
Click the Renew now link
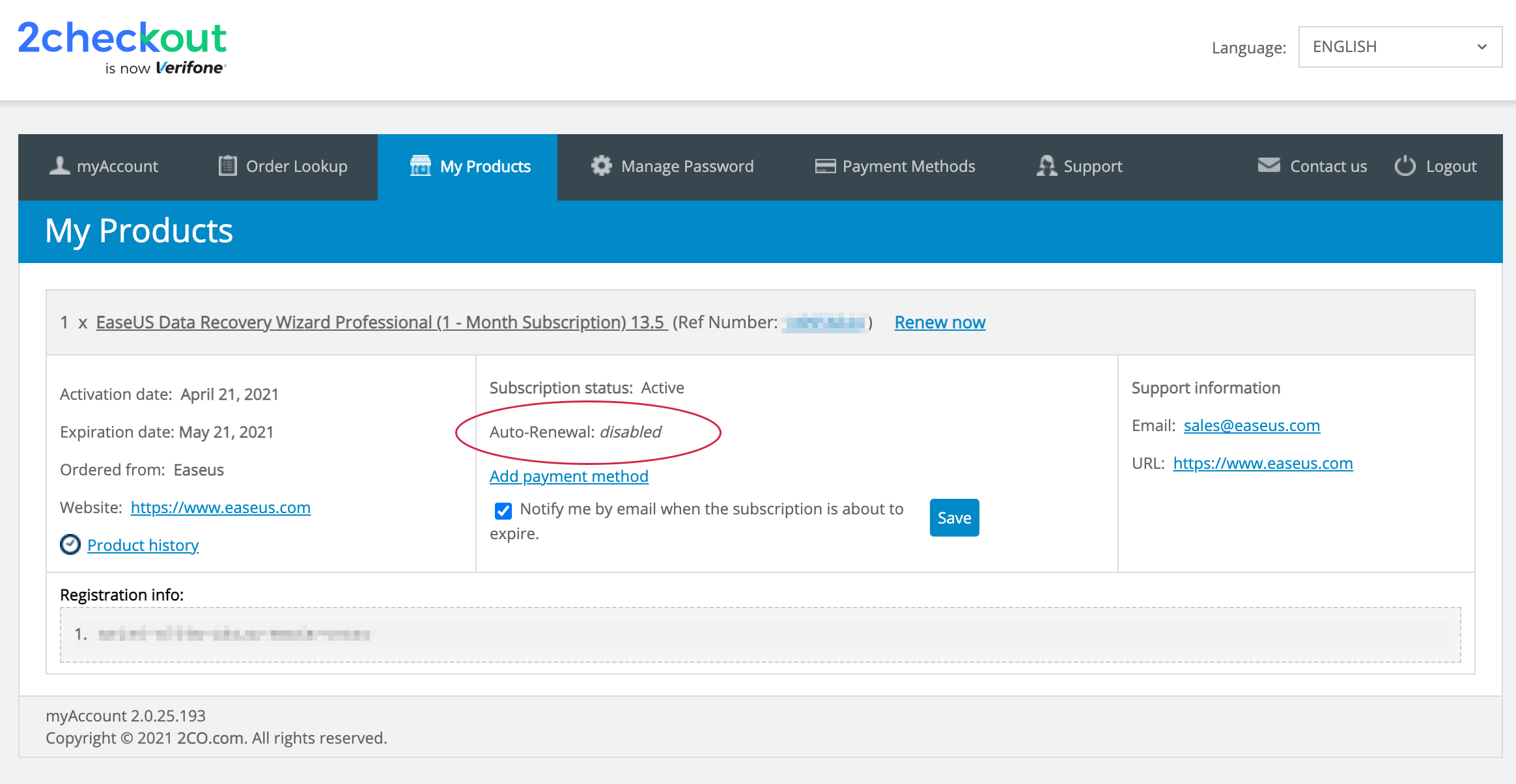(x=939, y=322)
